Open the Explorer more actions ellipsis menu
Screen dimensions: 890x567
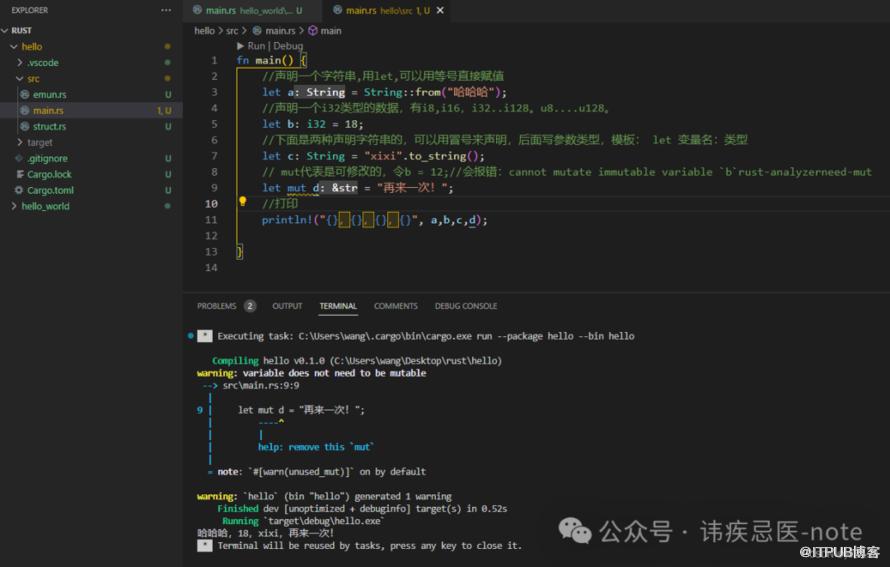pos(166,10)
